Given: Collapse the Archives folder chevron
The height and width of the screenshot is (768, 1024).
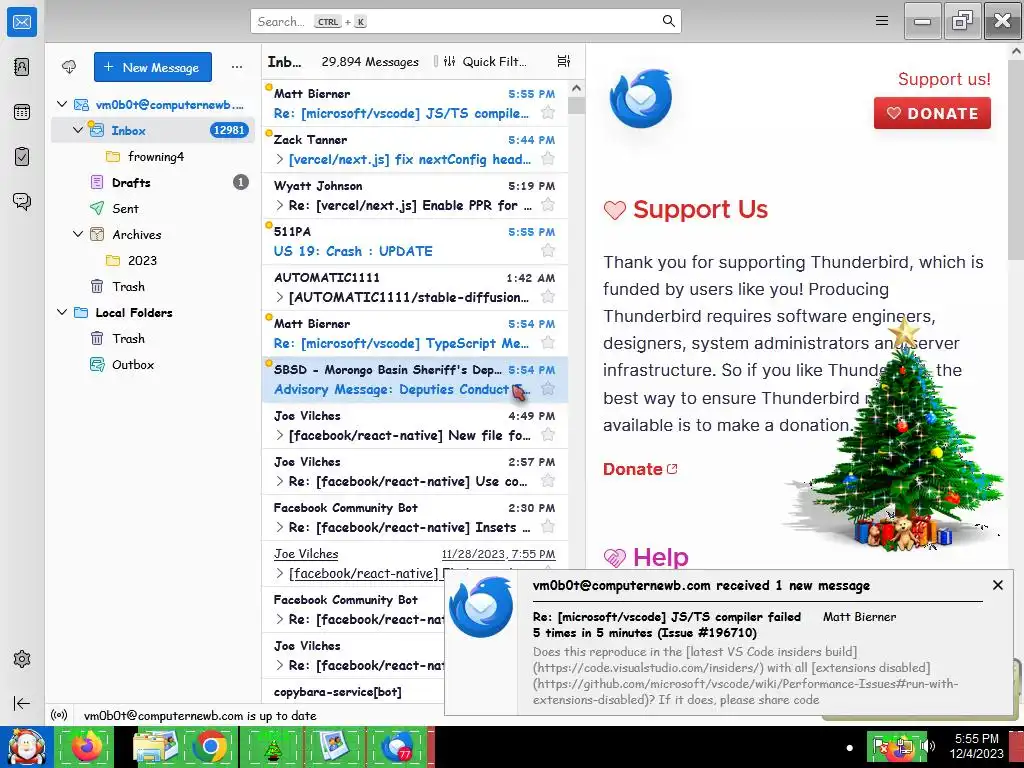Looking at the screenshot, I should [78, 234].
